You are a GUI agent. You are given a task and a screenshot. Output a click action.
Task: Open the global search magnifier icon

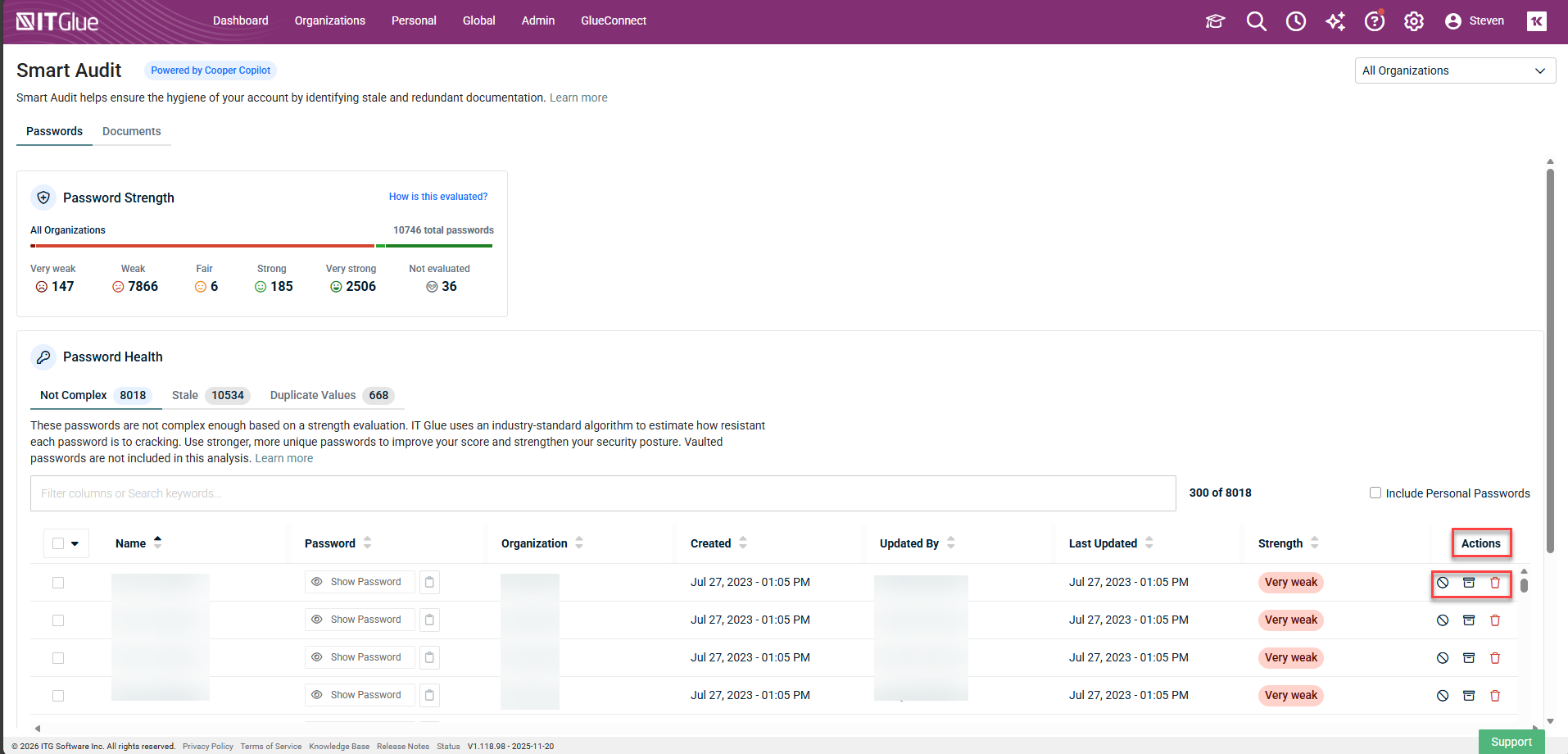pos(1256,21)
